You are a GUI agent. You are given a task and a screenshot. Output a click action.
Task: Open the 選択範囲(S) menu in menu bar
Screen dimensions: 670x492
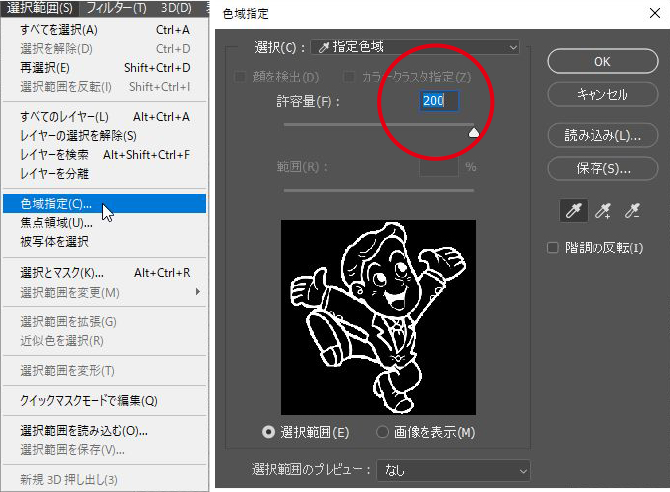(40, 8)
